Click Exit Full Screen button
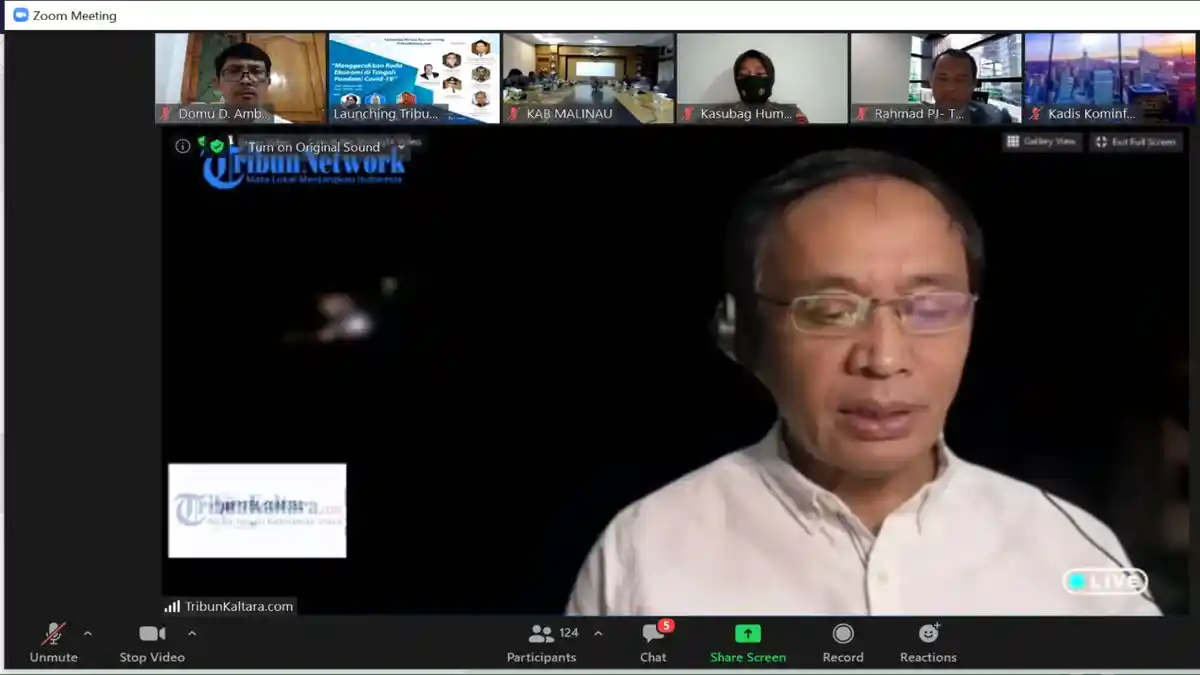 (x=1135, y=142)
